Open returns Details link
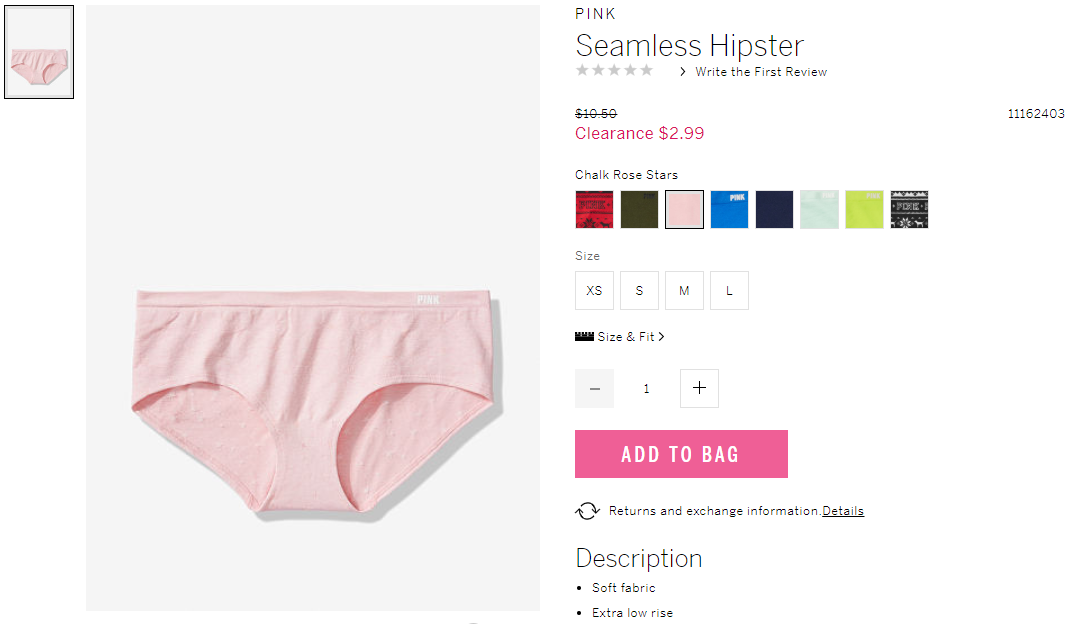Viewport: 1074px width, 624px height. pos(842,511)
